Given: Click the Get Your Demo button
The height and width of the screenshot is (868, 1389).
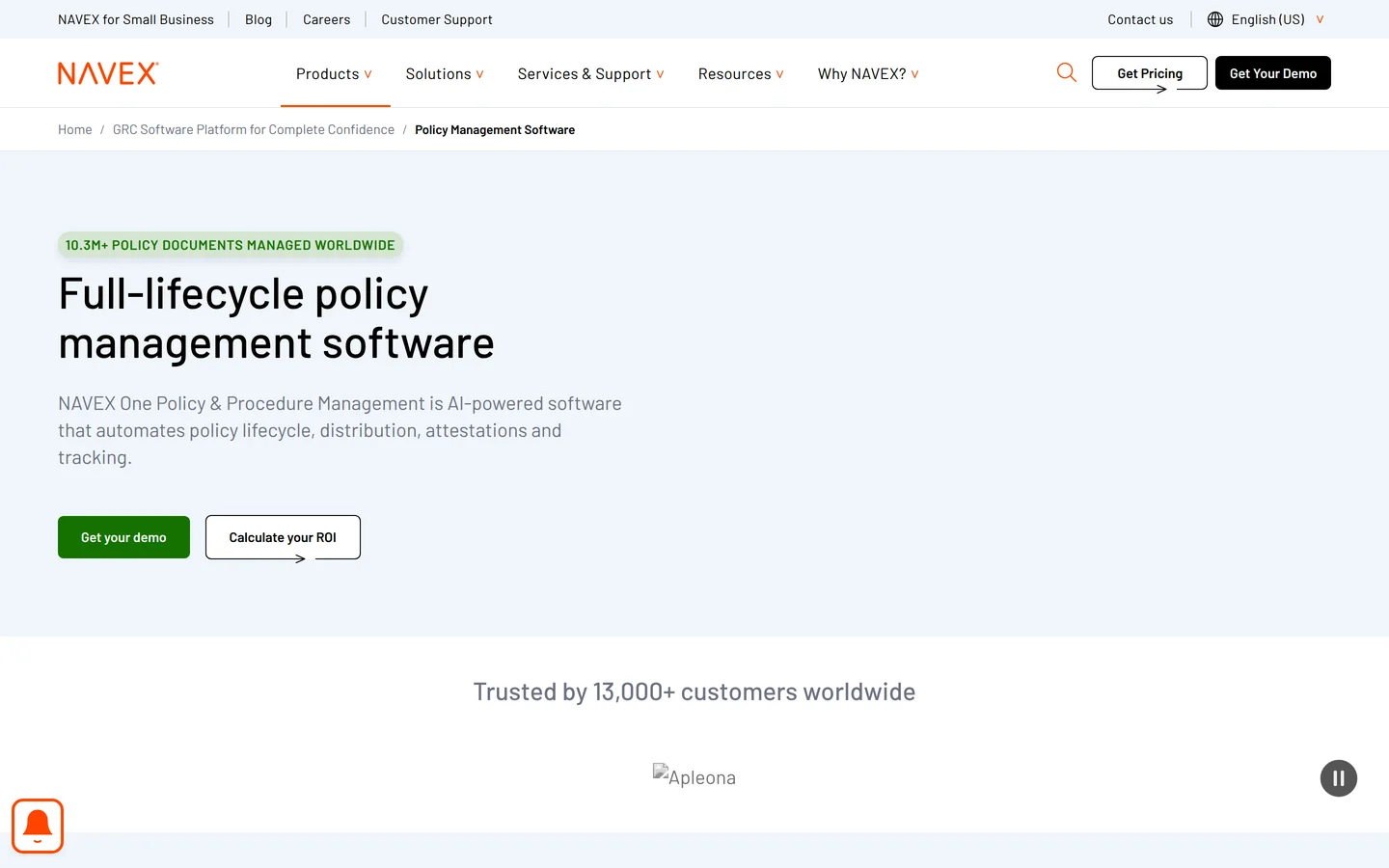Looking at the screenshot, I should tap(1272, 73).
